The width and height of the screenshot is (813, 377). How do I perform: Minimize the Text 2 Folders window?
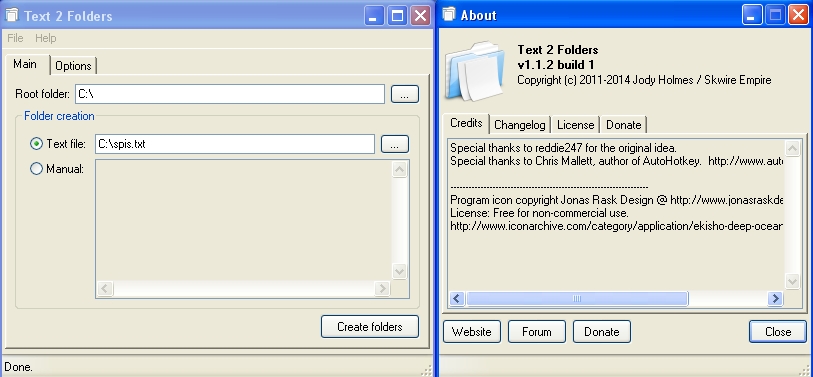373,16
